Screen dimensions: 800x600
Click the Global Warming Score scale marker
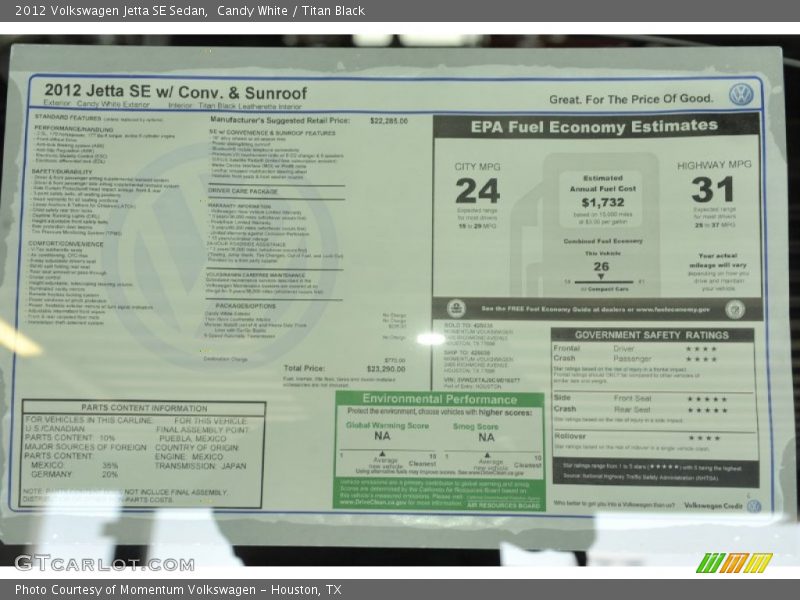pyautogui.click(x=382, y=454)
